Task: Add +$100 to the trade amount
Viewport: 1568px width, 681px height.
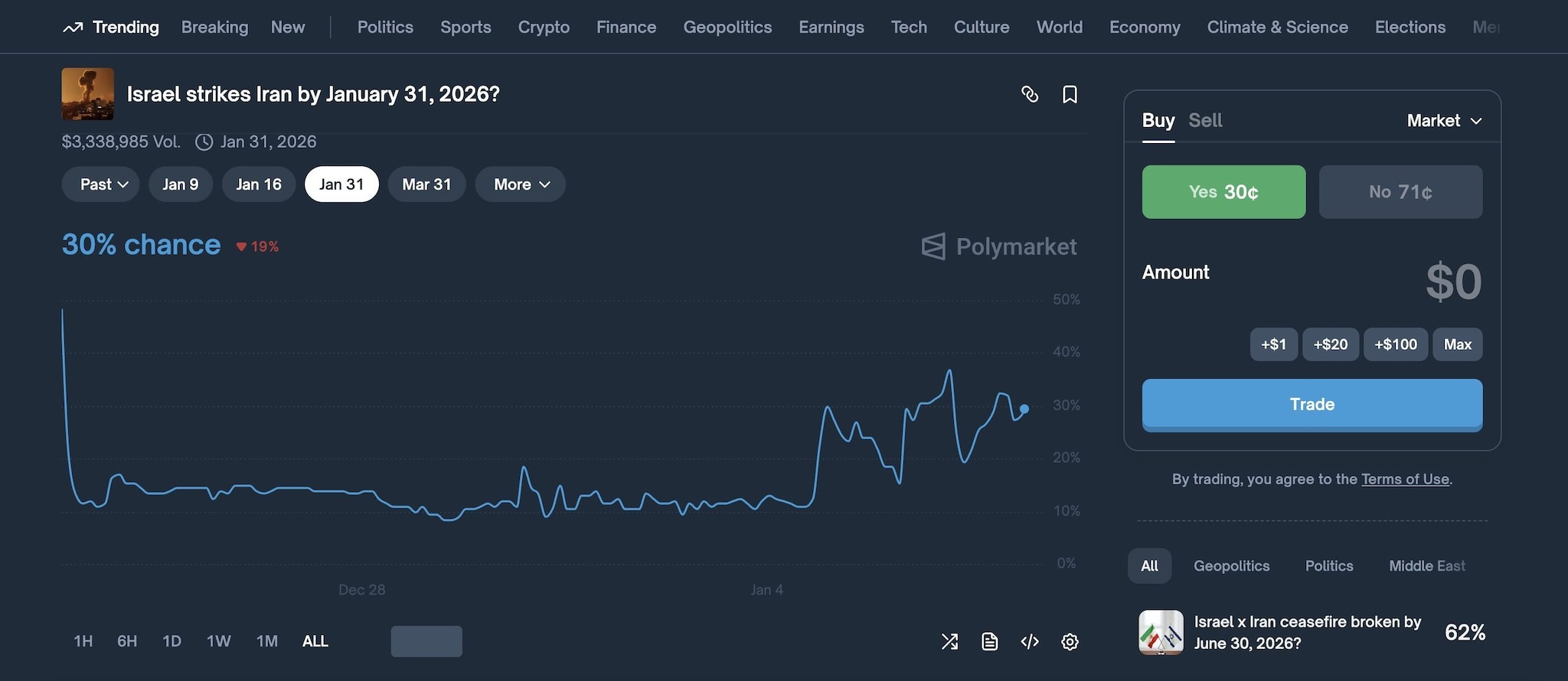Action: [1395, 344]
